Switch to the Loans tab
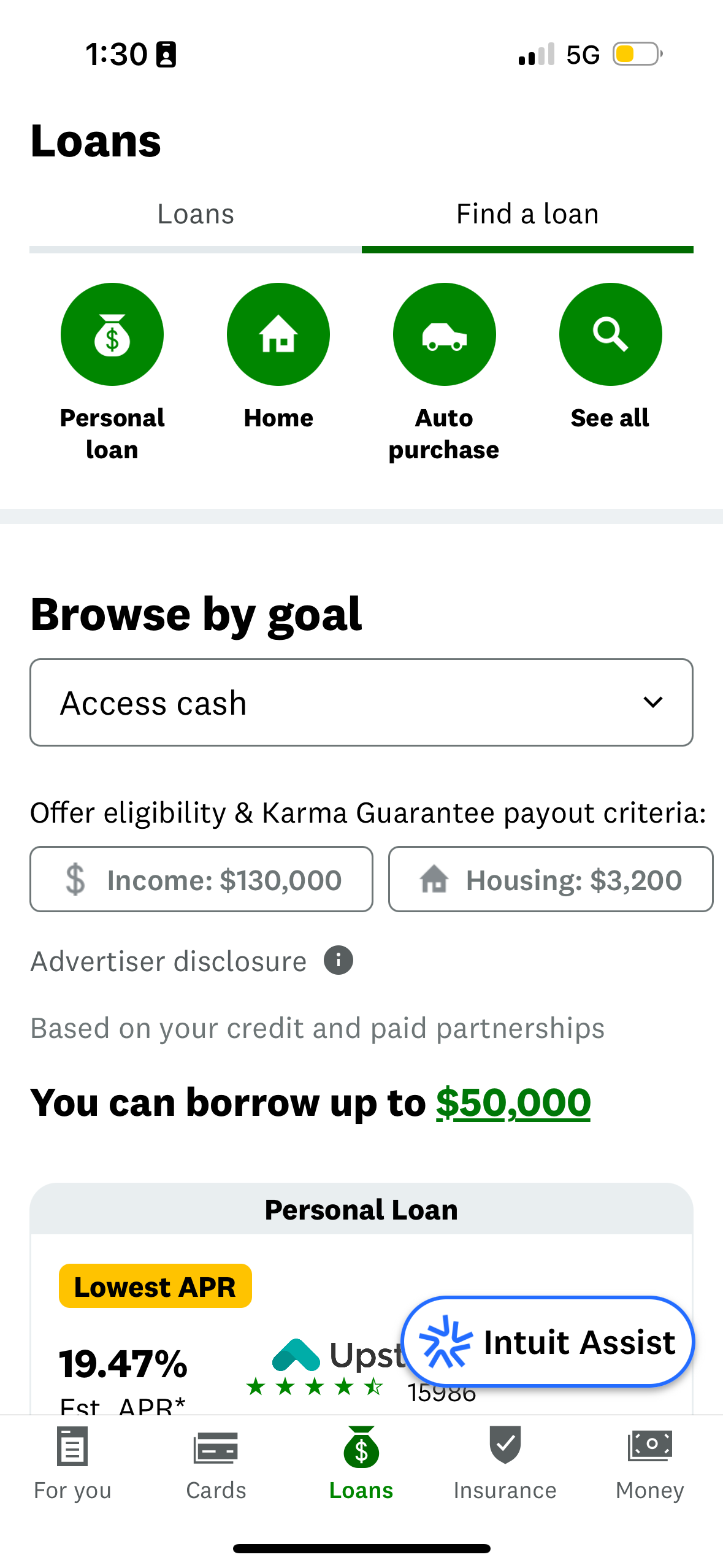 [x=195, y=213]
